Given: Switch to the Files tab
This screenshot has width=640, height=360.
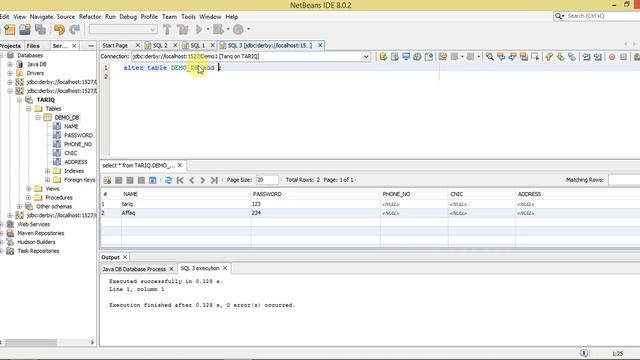Looking at the screenshot, I should point(33,46).
